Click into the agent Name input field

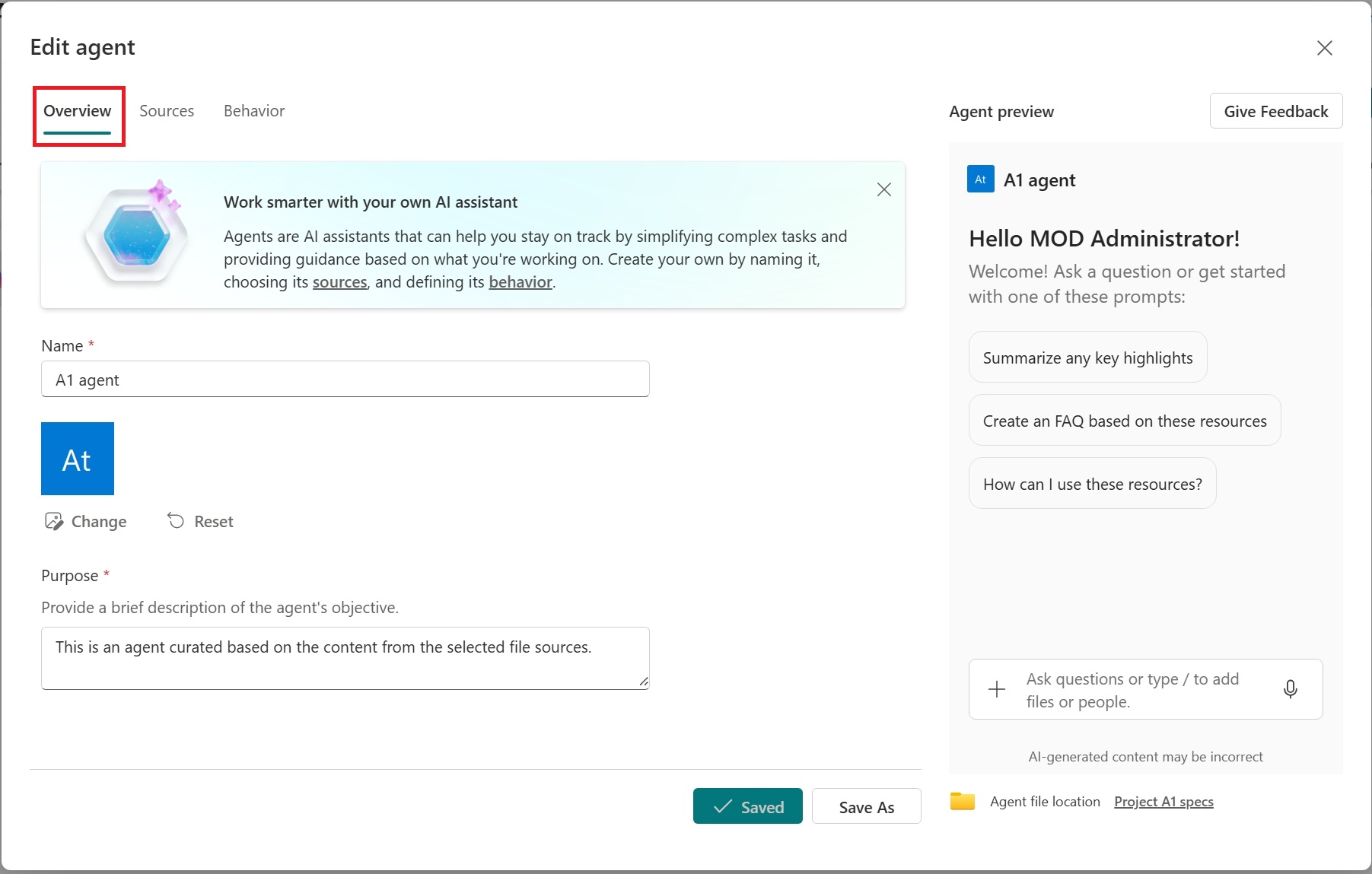[x=345, y=379]
